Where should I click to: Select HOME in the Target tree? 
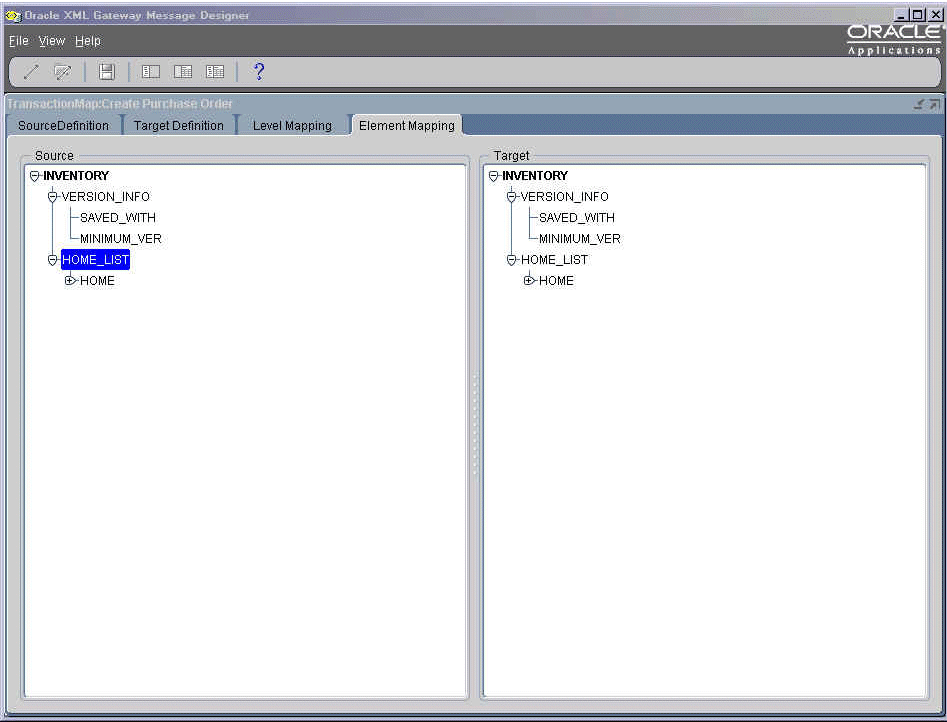[556, 281]
